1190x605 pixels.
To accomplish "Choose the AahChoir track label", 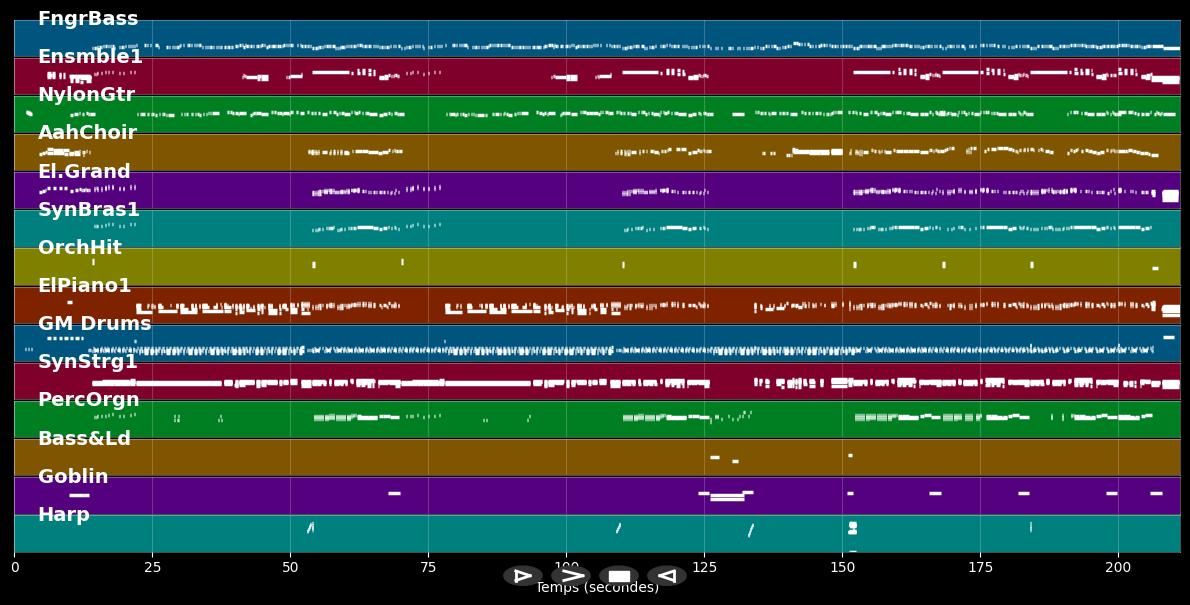I will (87, 133).
